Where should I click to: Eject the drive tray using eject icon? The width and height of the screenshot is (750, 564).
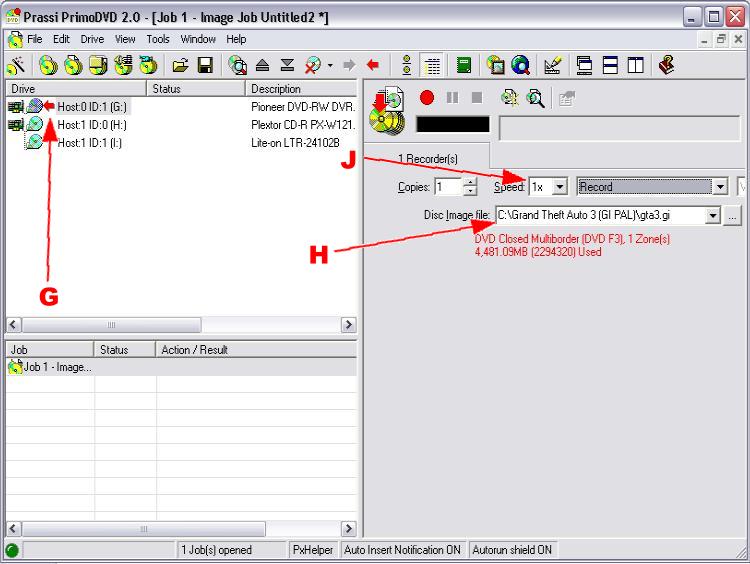[x=262, y=65]
